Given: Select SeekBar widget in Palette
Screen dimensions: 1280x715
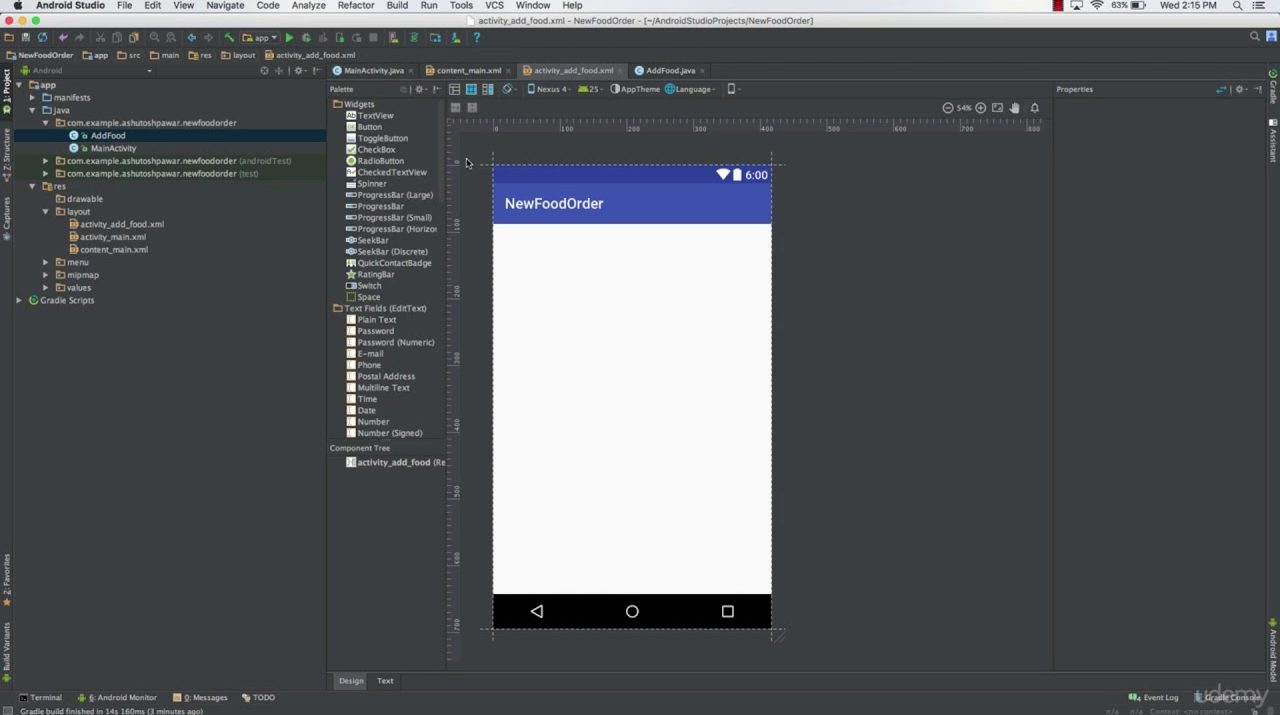Looking at the screenshot, I should pos(372,241).
